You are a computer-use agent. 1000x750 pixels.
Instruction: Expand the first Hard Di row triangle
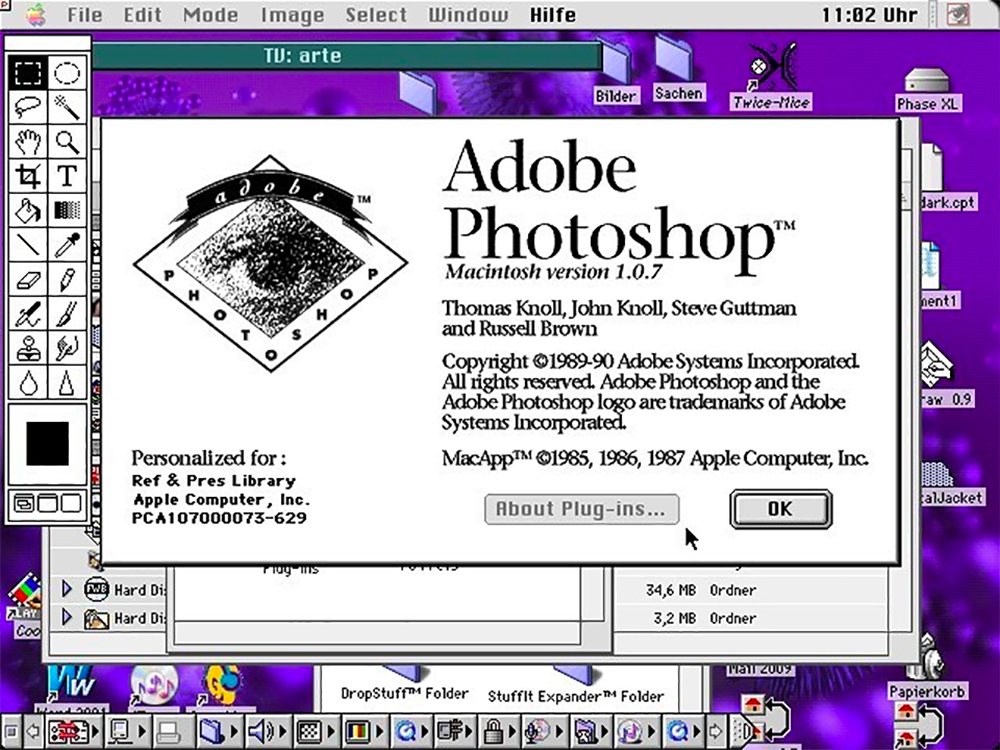pos(66,589)
